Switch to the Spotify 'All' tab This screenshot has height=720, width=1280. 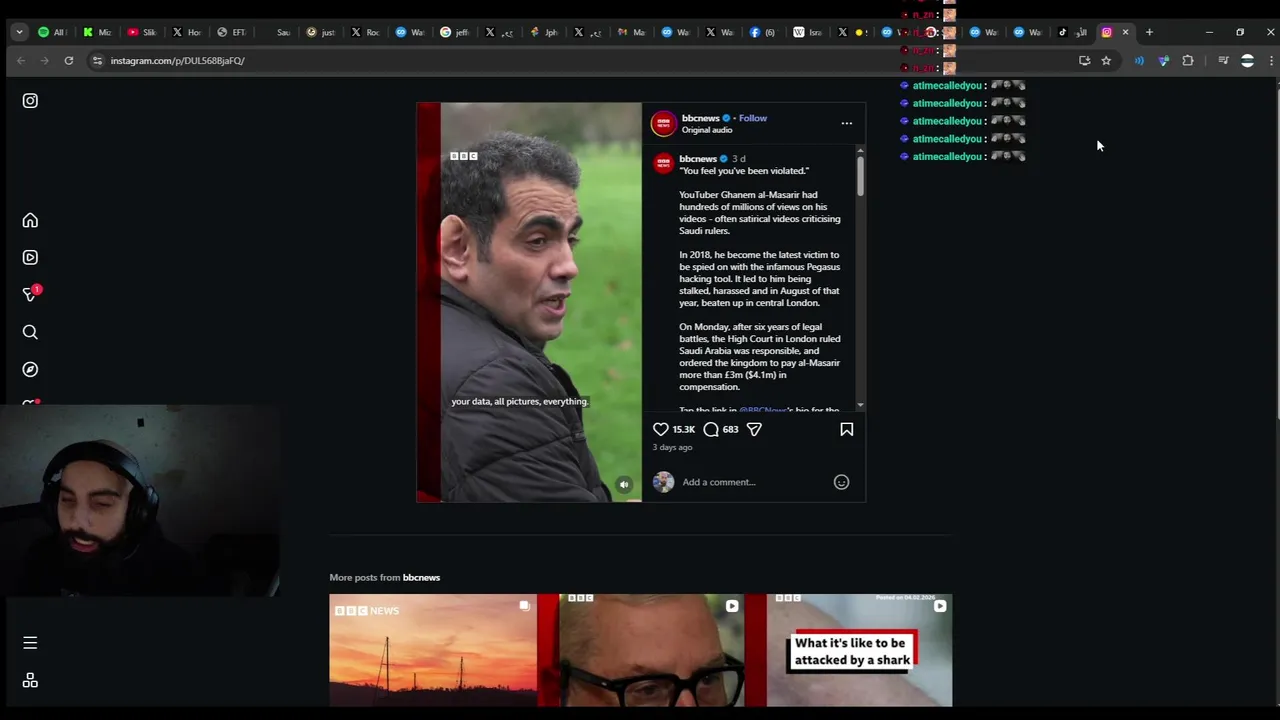pyautogui.click(x=52, y=32)
